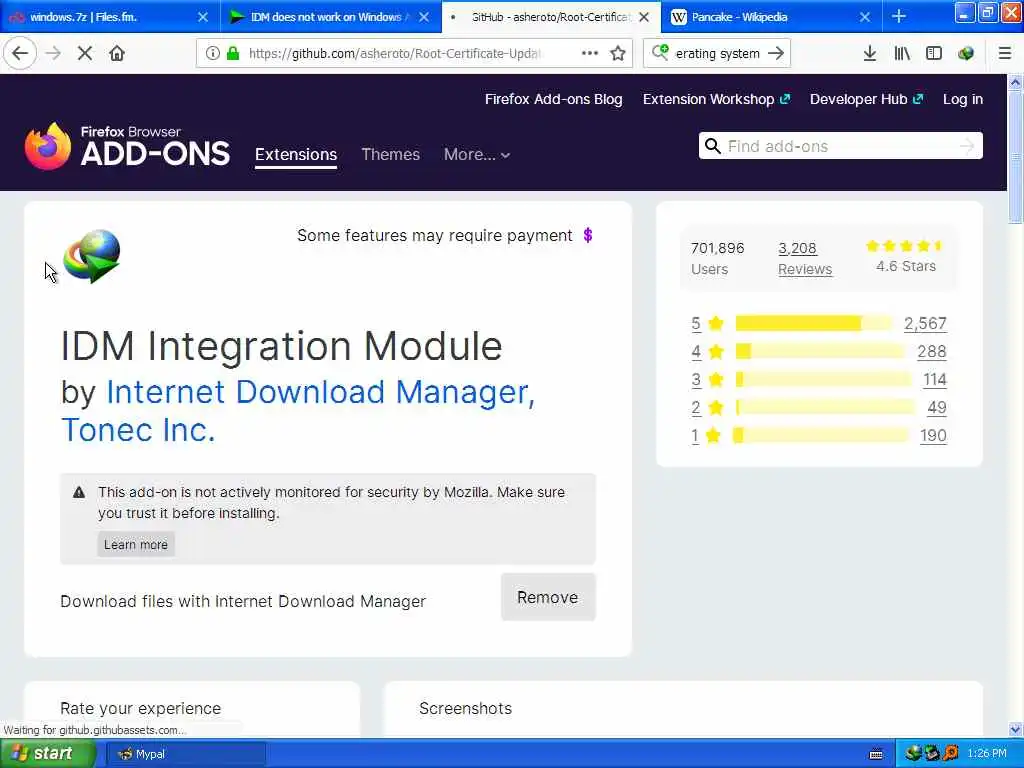The image size is (1024, 768).
Task: View 4-star reviews count 288
Action: tap(932, 351)
